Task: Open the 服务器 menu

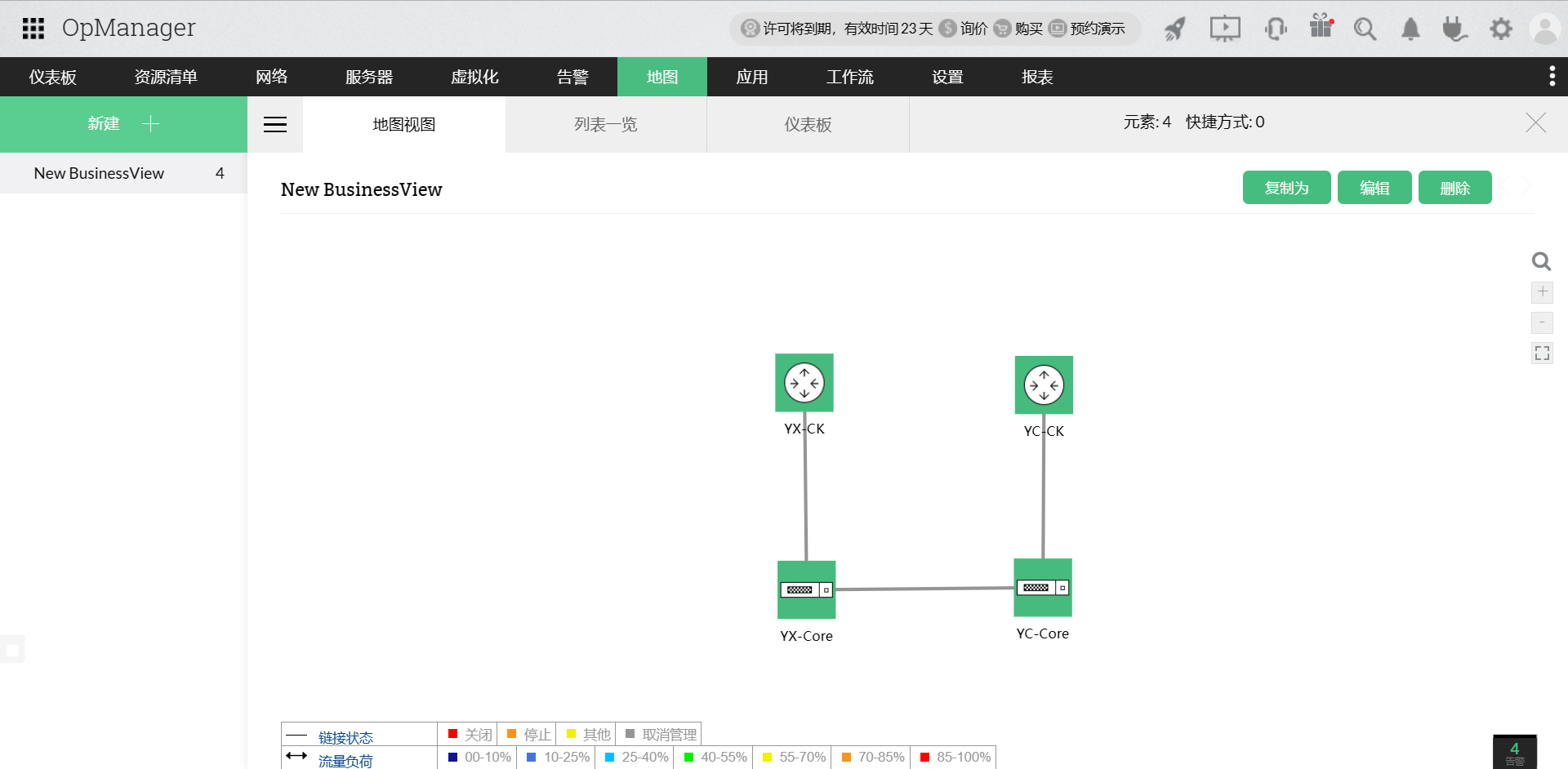Action: [x=369, y=77]
